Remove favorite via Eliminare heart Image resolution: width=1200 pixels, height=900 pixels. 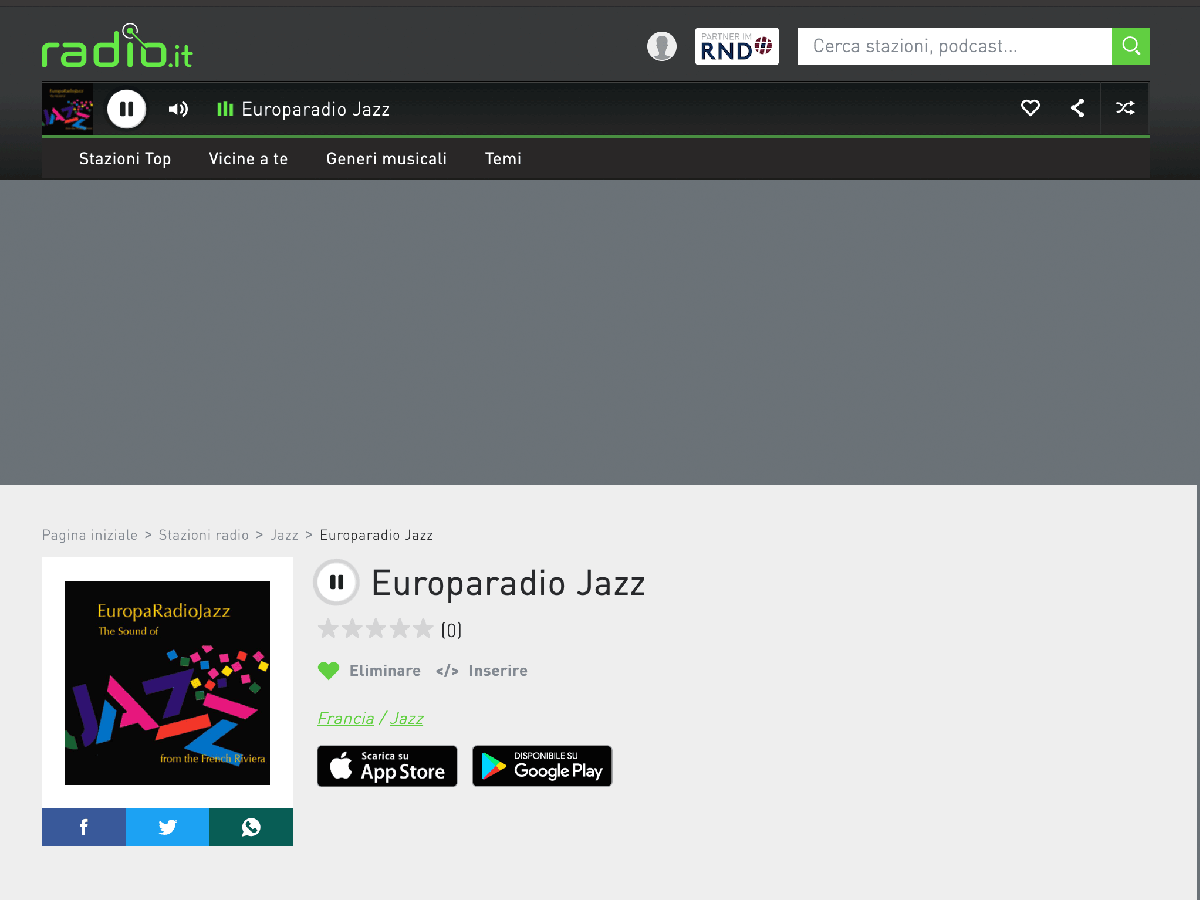(x=369, y=671)
